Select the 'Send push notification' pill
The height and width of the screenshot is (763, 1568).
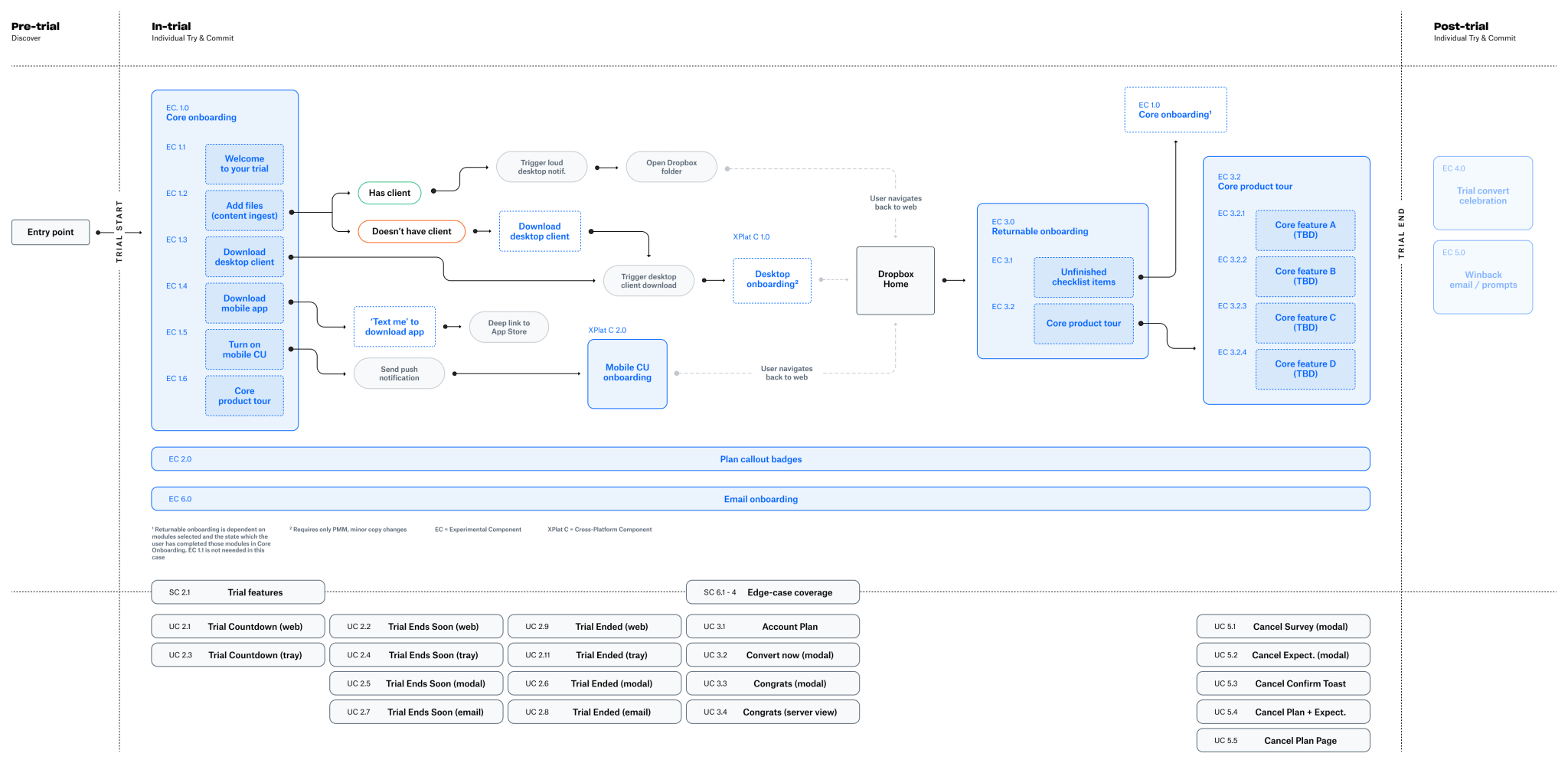click(x=399, y=373)
